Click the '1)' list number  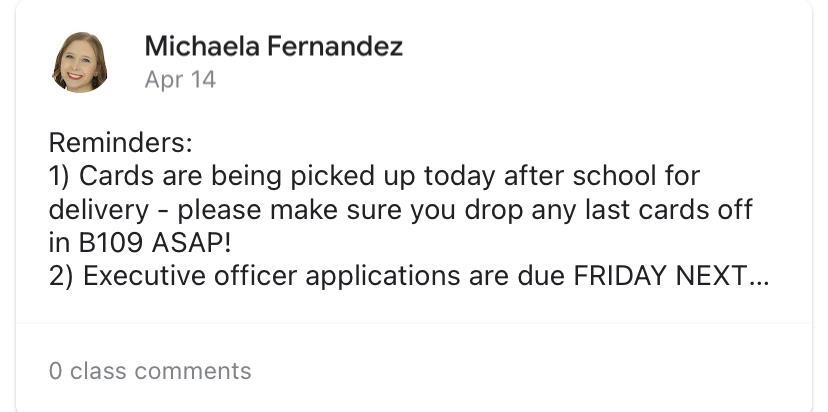[60, 176]
